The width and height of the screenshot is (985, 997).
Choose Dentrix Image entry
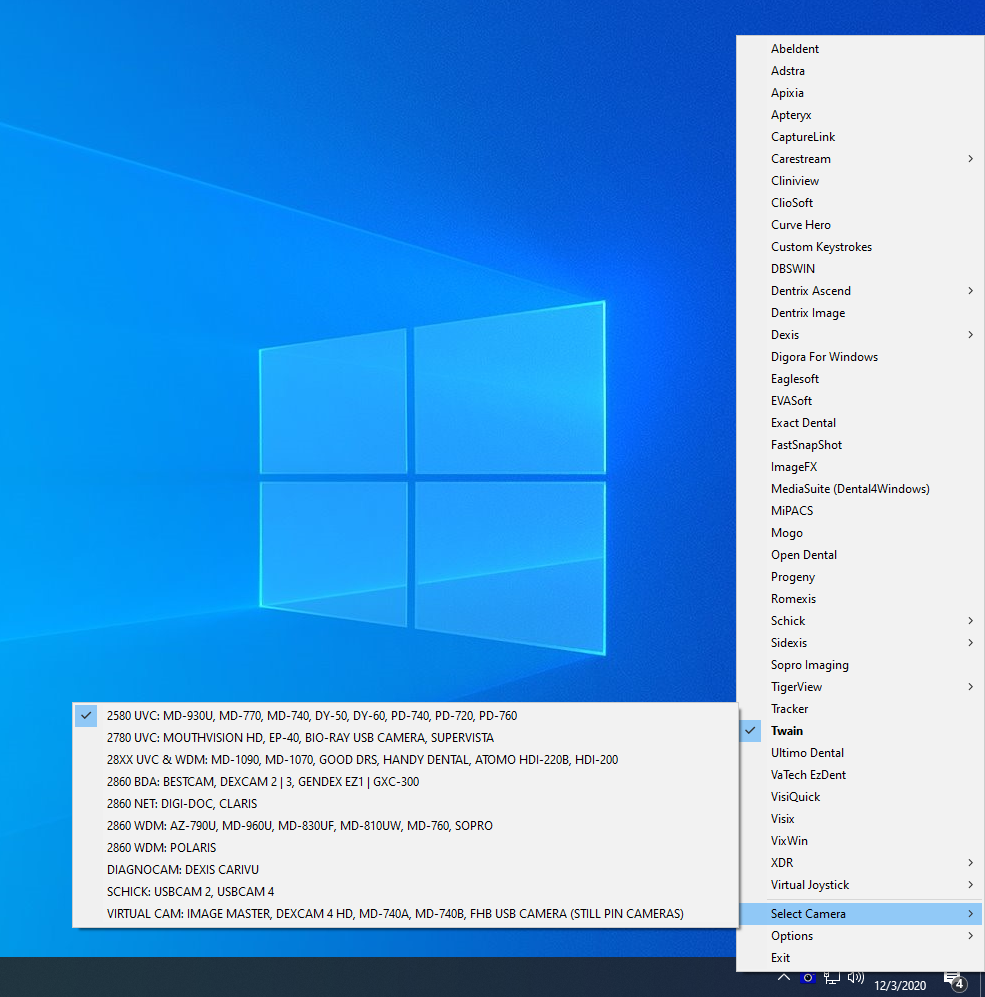point(860,313)
